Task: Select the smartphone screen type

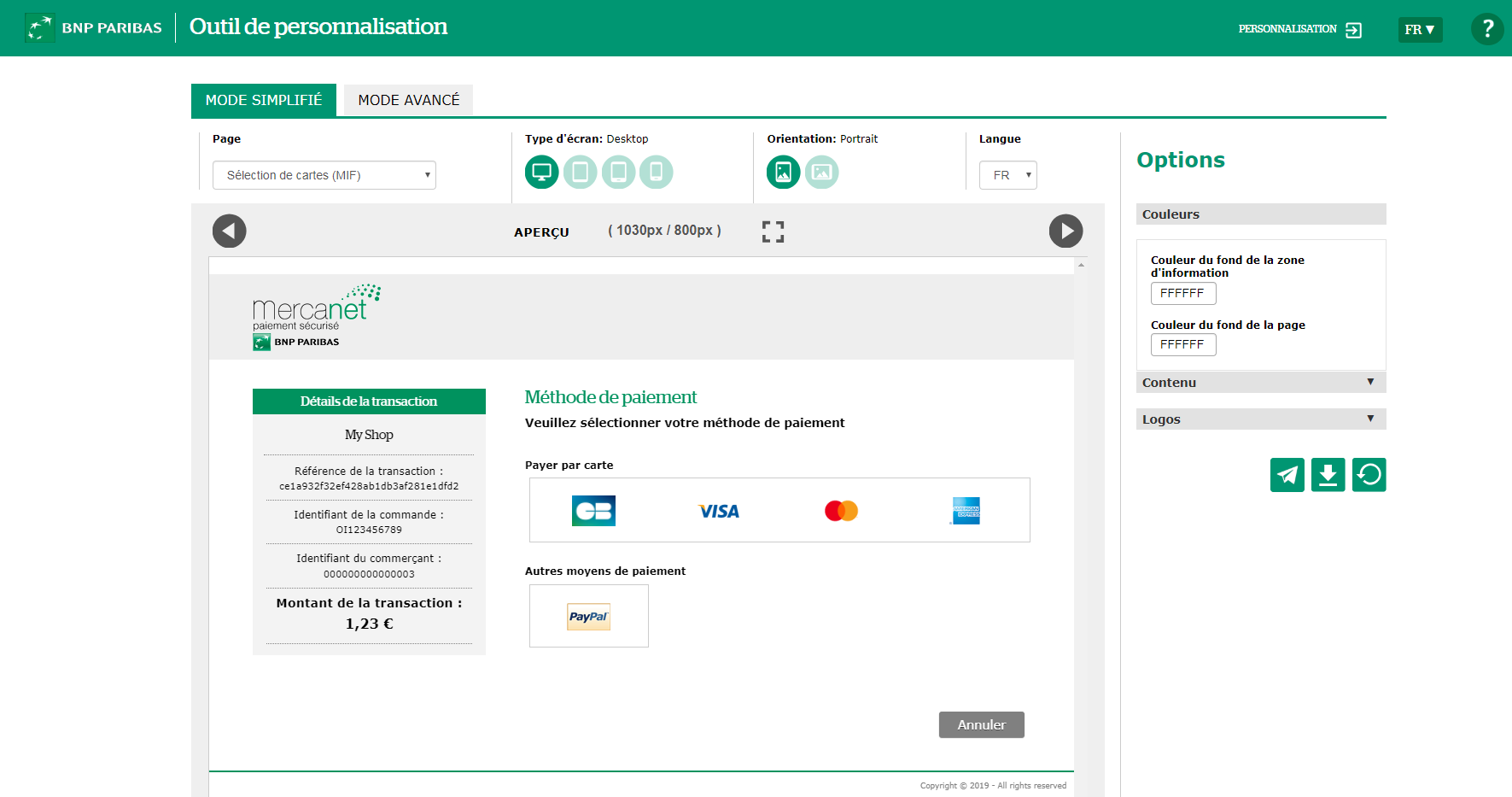Action: 657,173
